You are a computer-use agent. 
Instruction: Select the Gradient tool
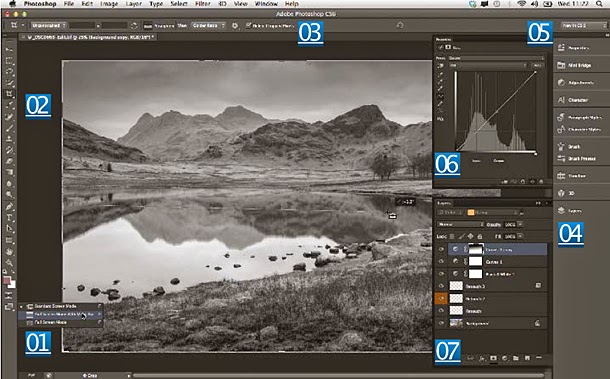click(9, 172)
